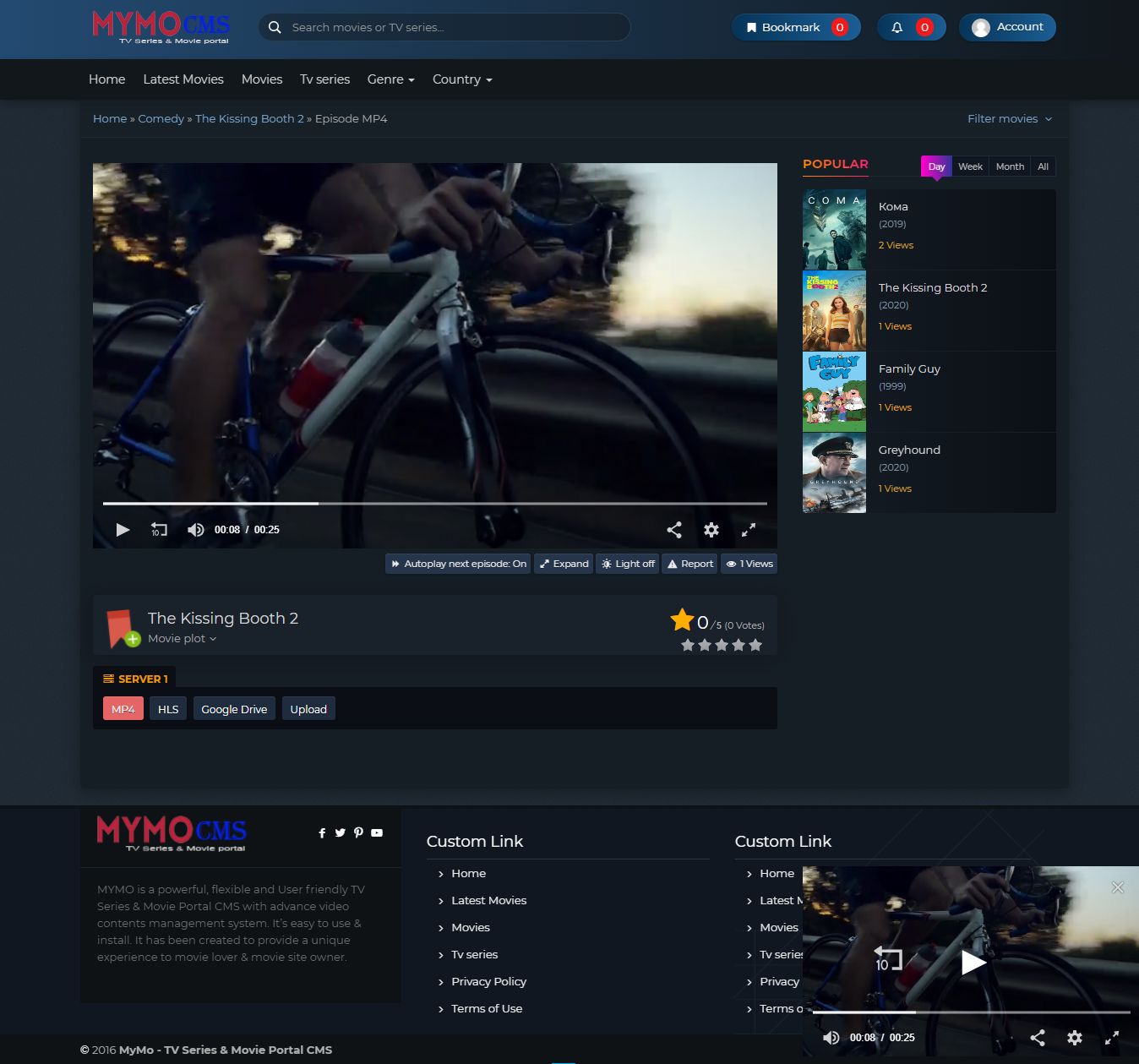Open Terms of Use footer link
The height and width of the screenshot is (1064, 1139).
pos(487,1009)
